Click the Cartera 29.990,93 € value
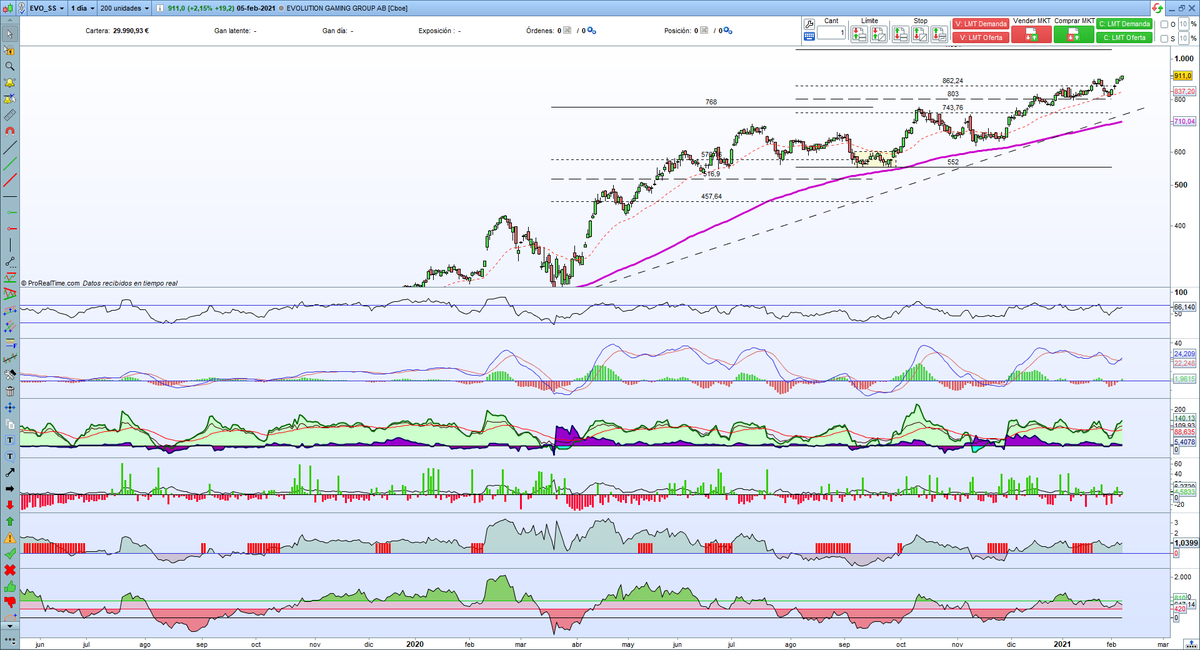This screenshot has width=1200, height=650. tap(130, 30)
